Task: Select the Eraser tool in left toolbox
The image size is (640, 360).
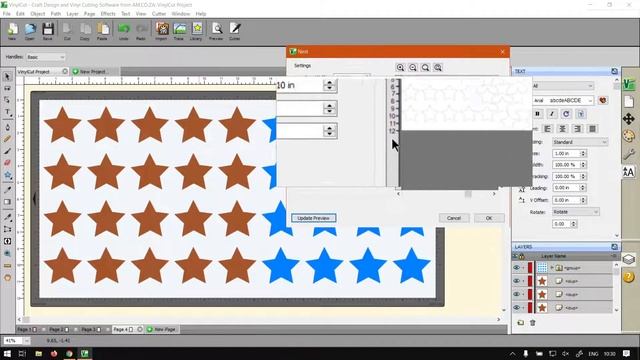Action: pos(7,163)
